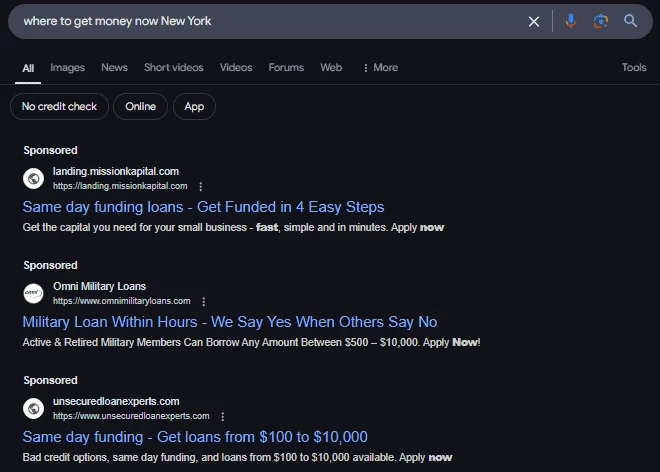The height and width of the screenshot is (472, 660).
Task: Start voice search with the microphone icon
Action: click(x=570, y=21)
